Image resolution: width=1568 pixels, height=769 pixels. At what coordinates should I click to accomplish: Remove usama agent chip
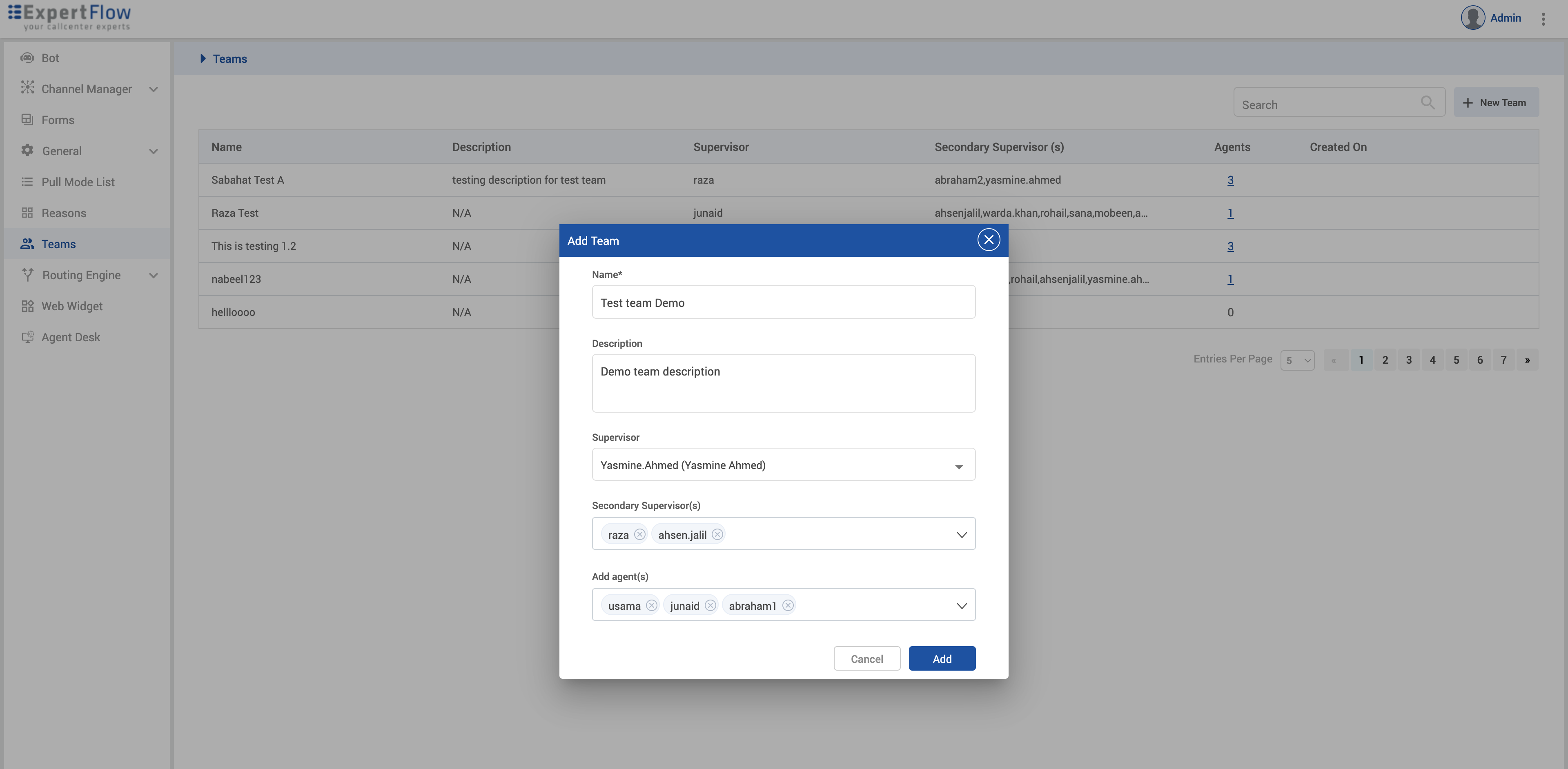coord(651,605)
